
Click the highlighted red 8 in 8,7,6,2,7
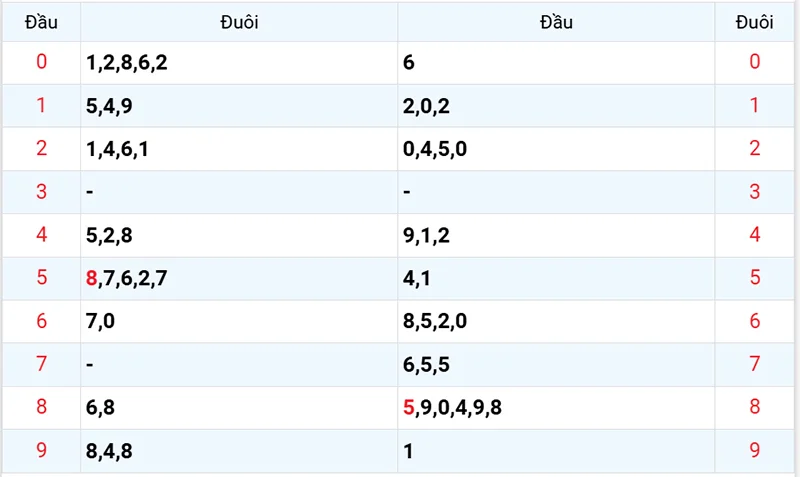coord(93,279)
